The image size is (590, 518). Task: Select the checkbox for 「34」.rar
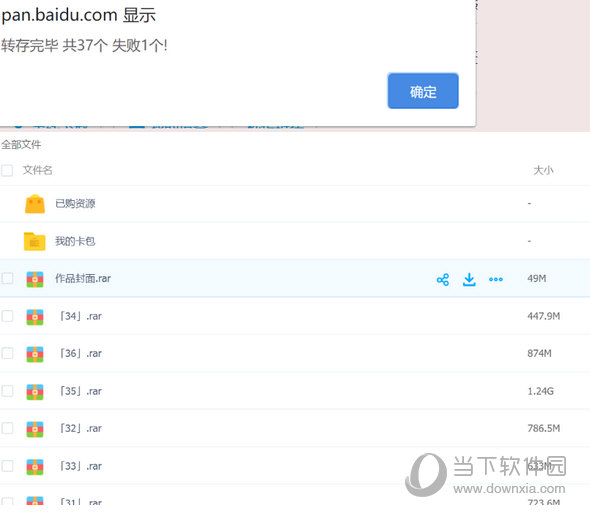click(7, 316)
